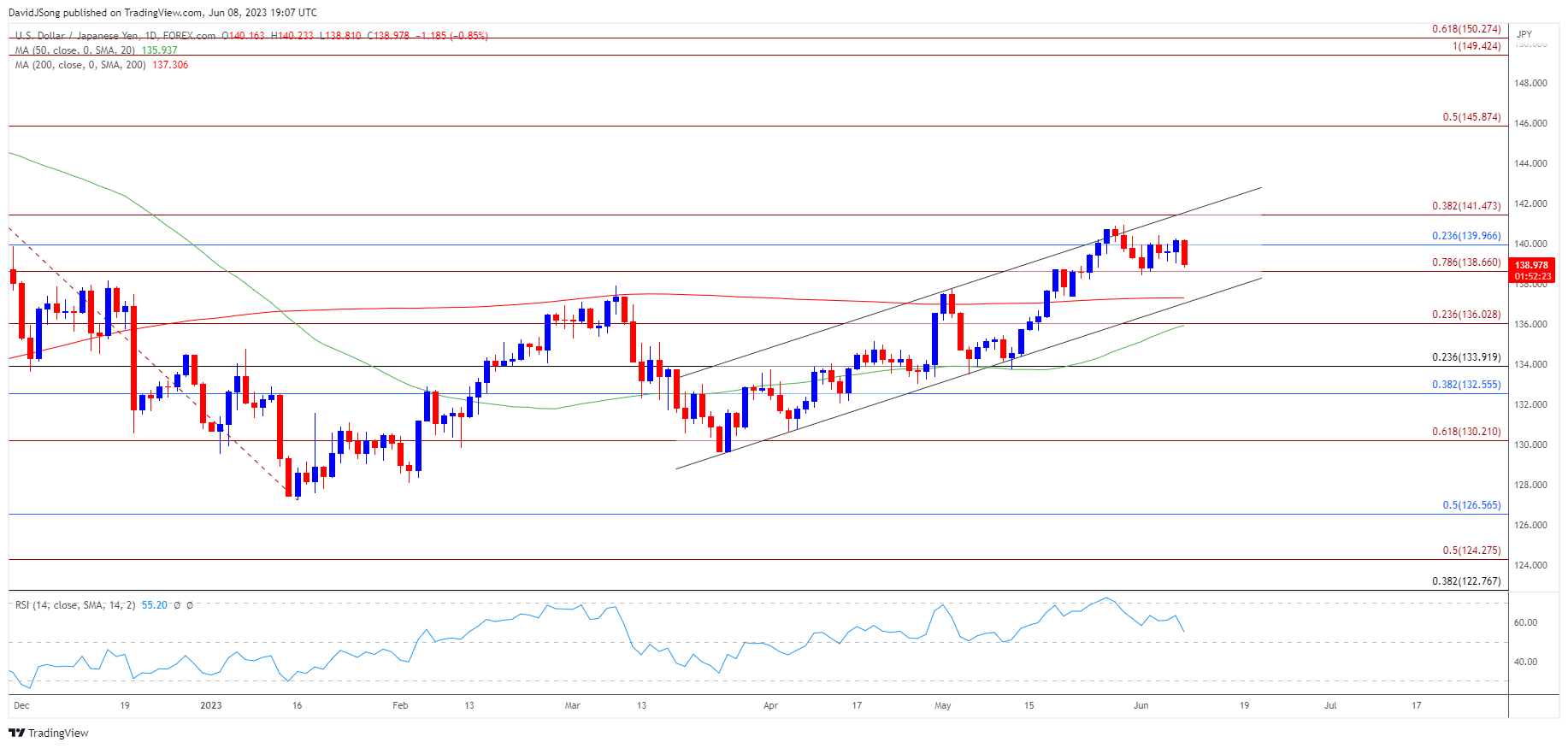The image size is (1568, 748).
Task: Select the Jun label on time axis
Action: click(x=1141, y=705)
